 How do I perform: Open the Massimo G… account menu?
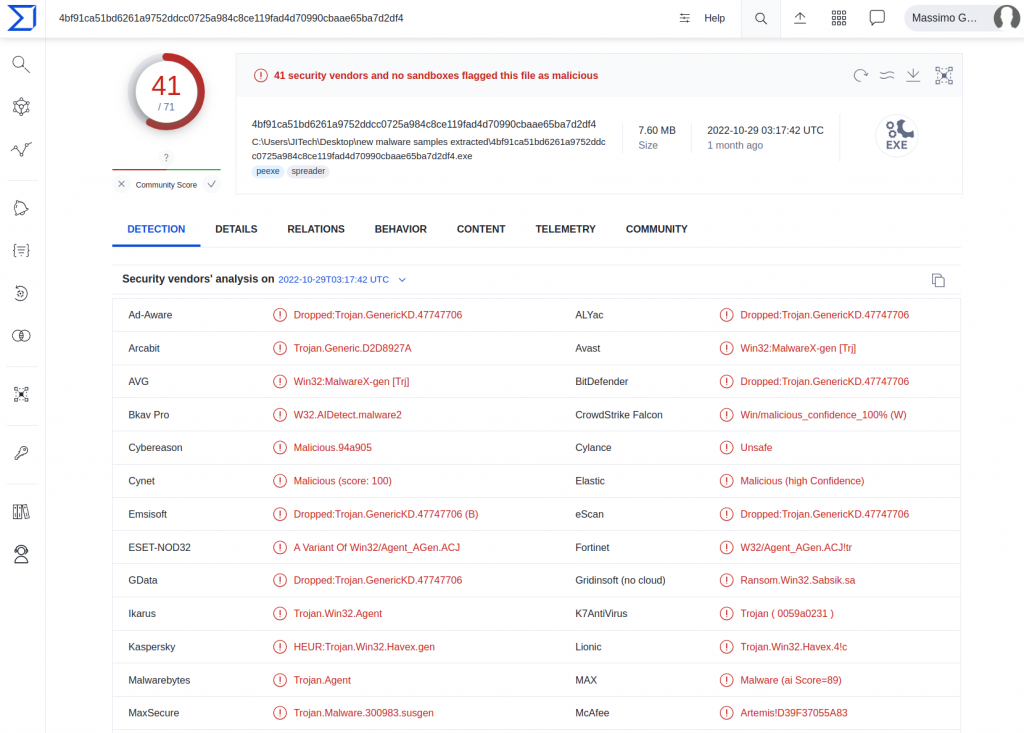(x=964, y=18)
